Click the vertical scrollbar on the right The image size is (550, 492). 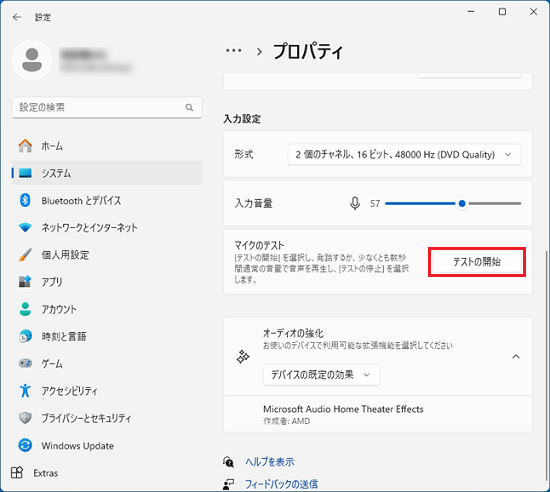point(546,365)
